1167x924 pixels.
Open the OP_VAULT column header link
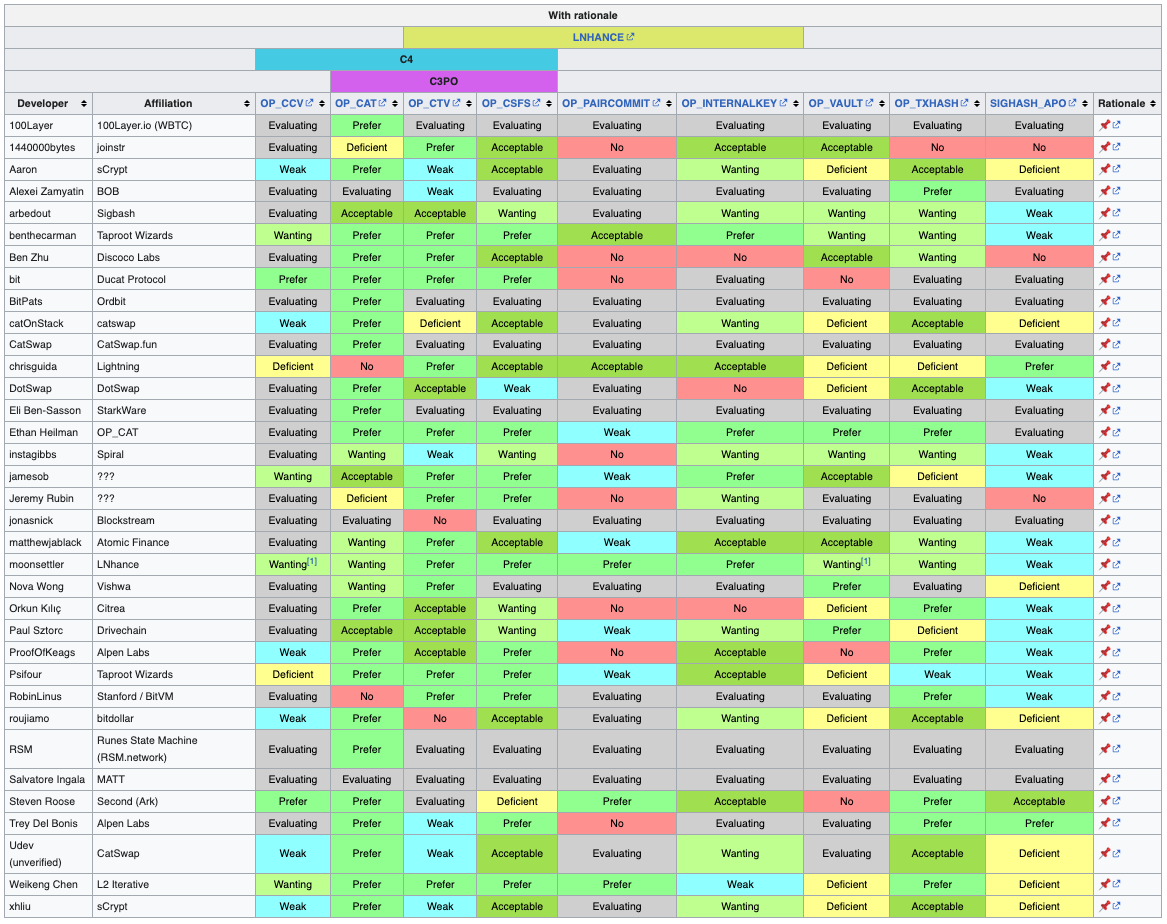pyautogui.click(x=841, y=103)
